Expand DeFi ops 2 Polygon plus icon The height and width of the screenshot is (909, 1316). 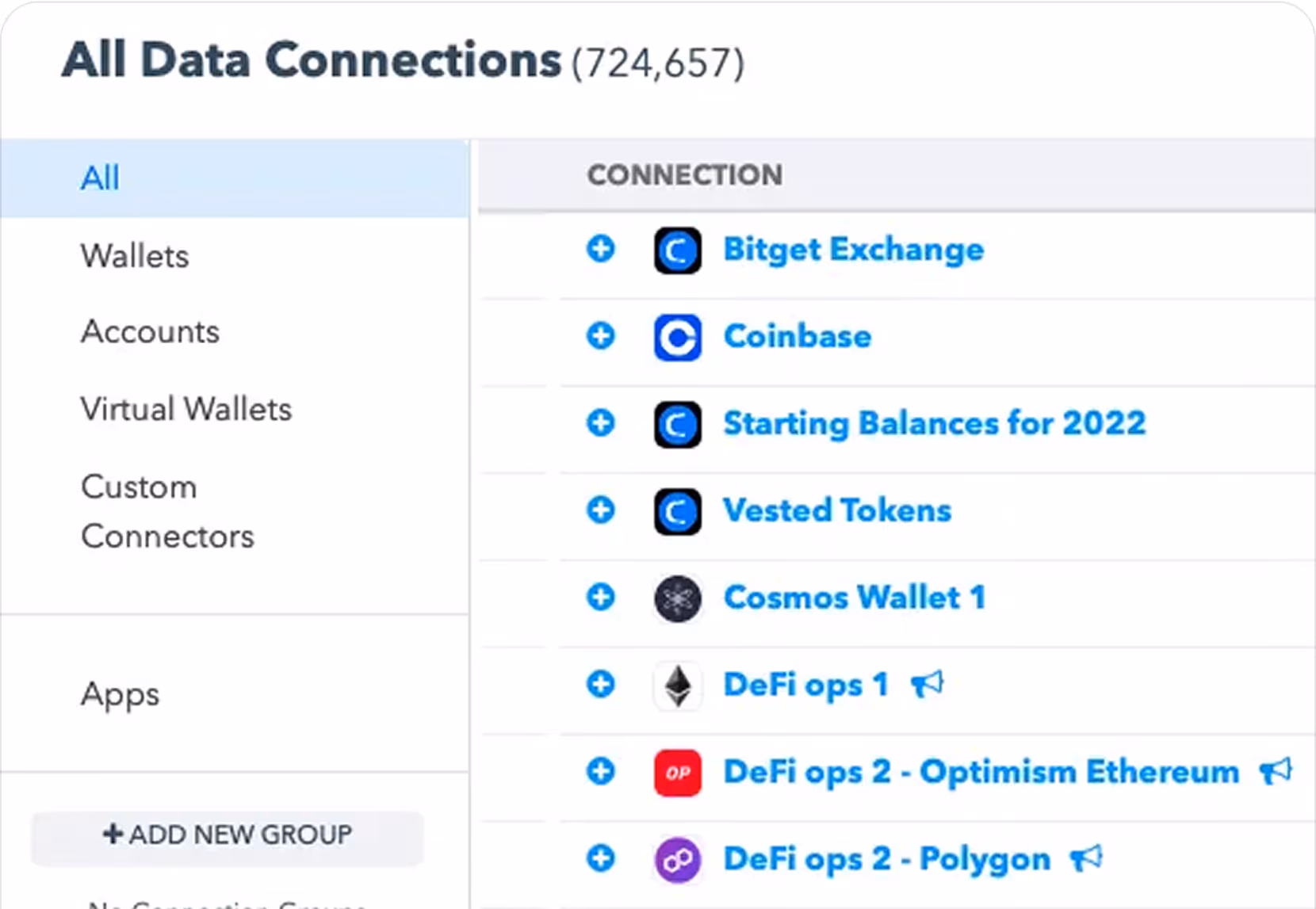(x=601, y=858)
